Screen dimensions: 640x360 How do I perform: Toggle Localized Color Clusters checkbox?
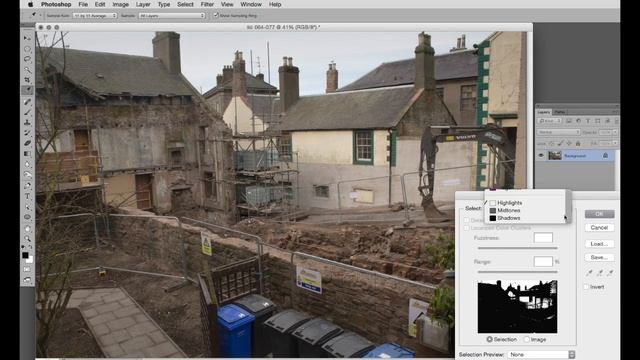(466, 228)
